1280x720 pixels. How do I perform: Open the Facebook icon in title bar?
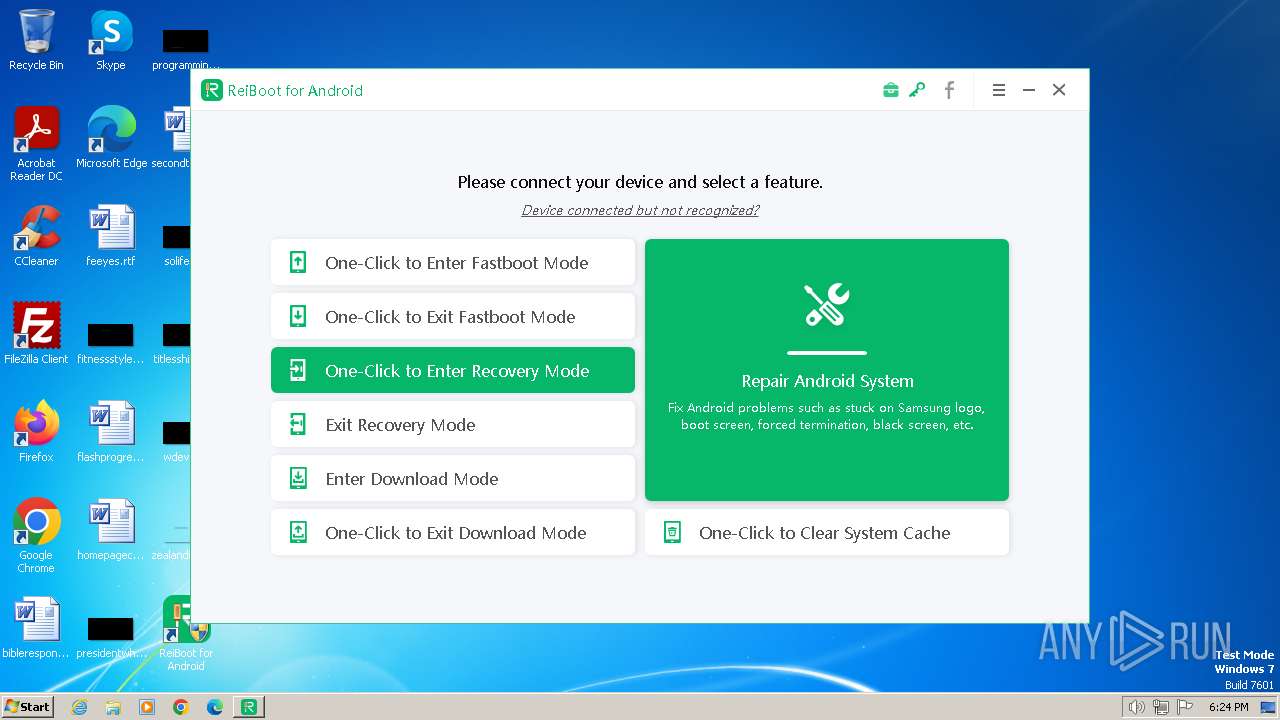pos(949,90)
